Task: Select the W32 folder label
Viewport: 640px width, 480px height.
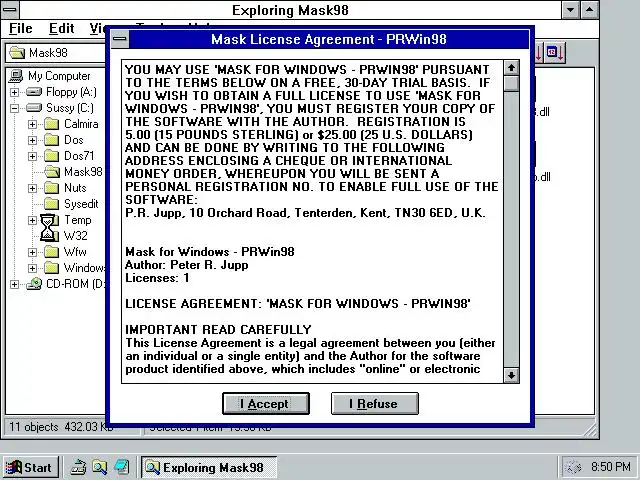Action: [x=76, y=236]
